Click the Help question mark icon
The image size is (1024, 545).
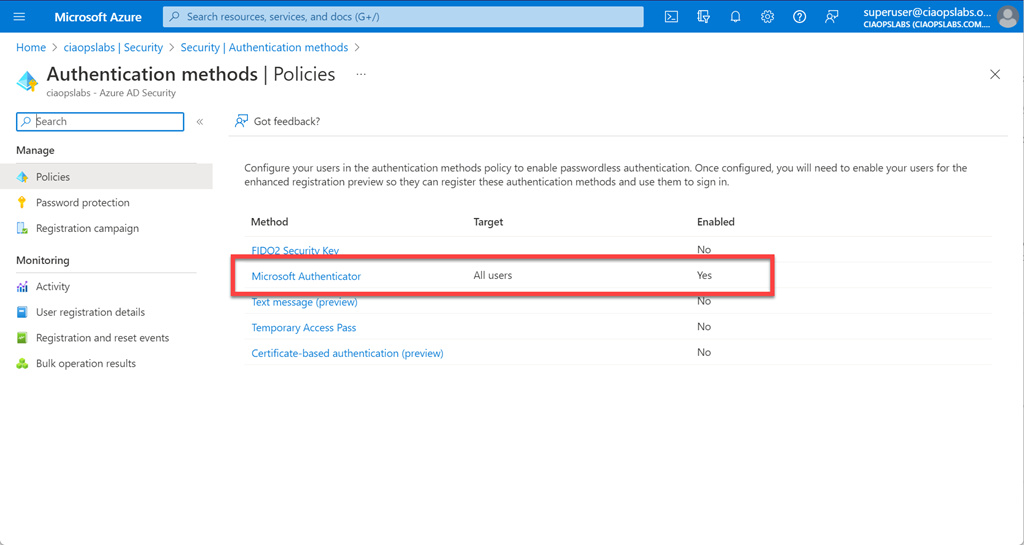click(x=799, y=17)
